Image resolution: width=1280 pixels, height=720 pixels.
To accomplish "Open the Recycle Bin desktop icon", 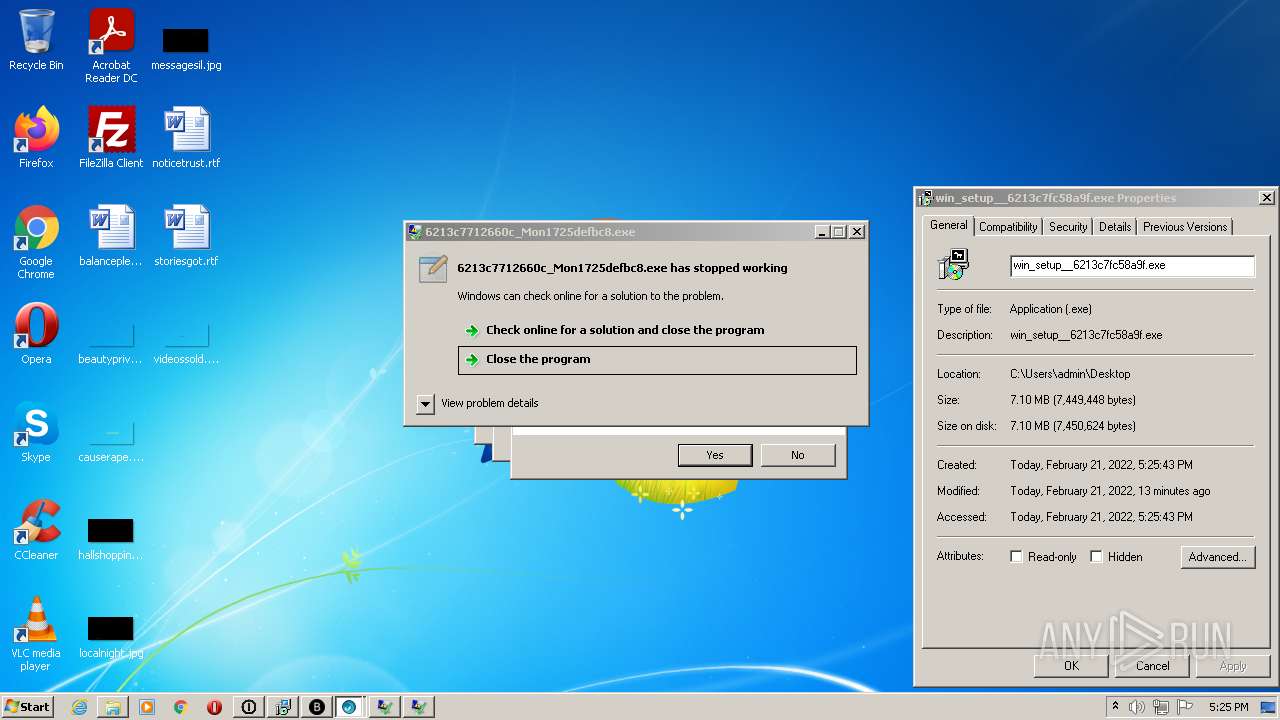I will point(36,41).
